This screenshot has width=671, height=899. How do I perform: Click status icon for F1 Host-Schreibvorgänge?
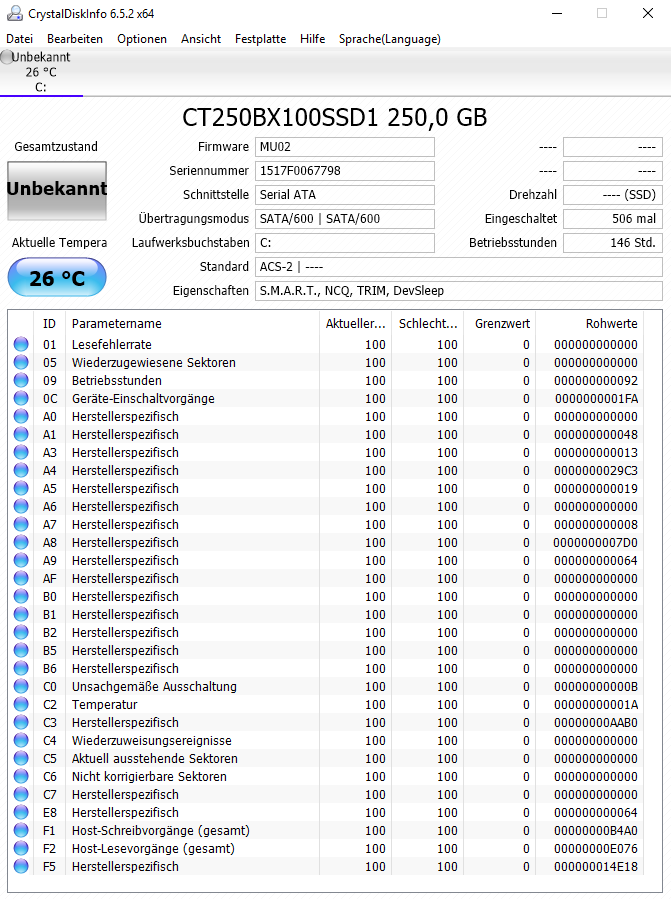point(21,830)
